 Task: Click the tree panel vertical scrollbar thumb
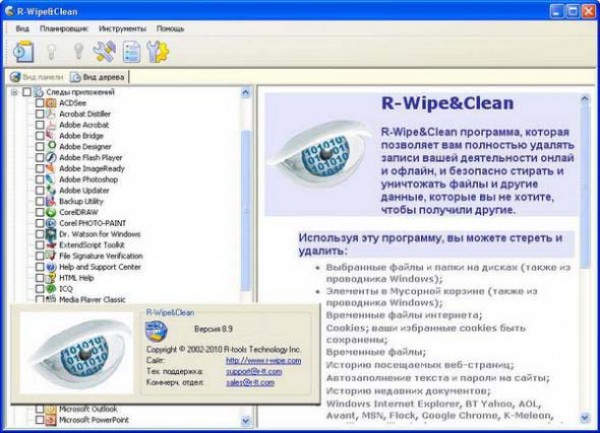tap(246, 210)
